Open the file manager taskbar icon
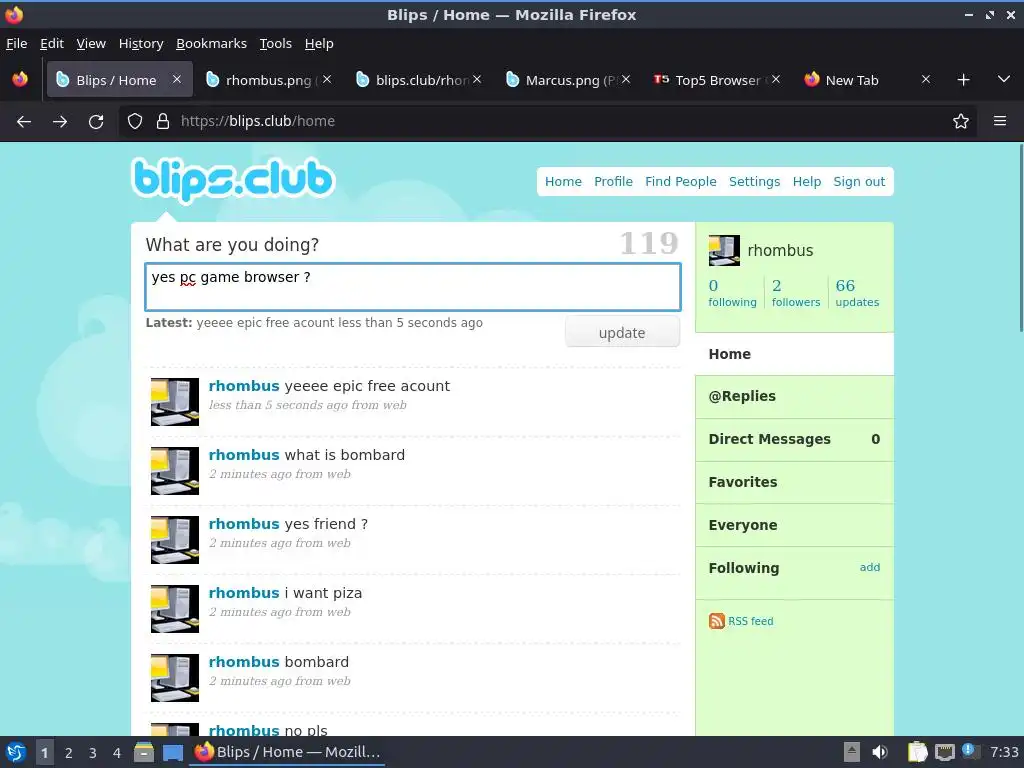1024x768 pixels. point(144,752)
